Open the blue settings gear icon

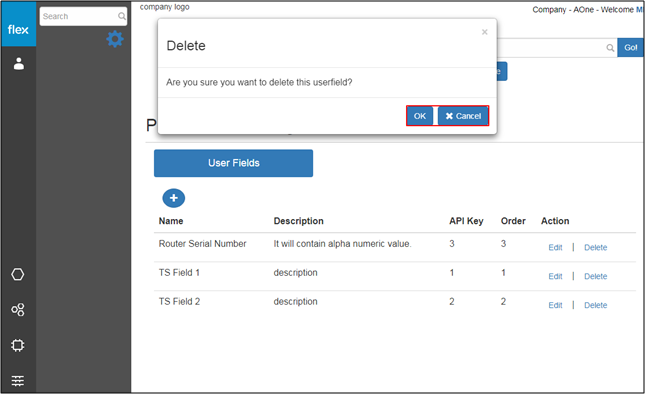click(115, 39)
